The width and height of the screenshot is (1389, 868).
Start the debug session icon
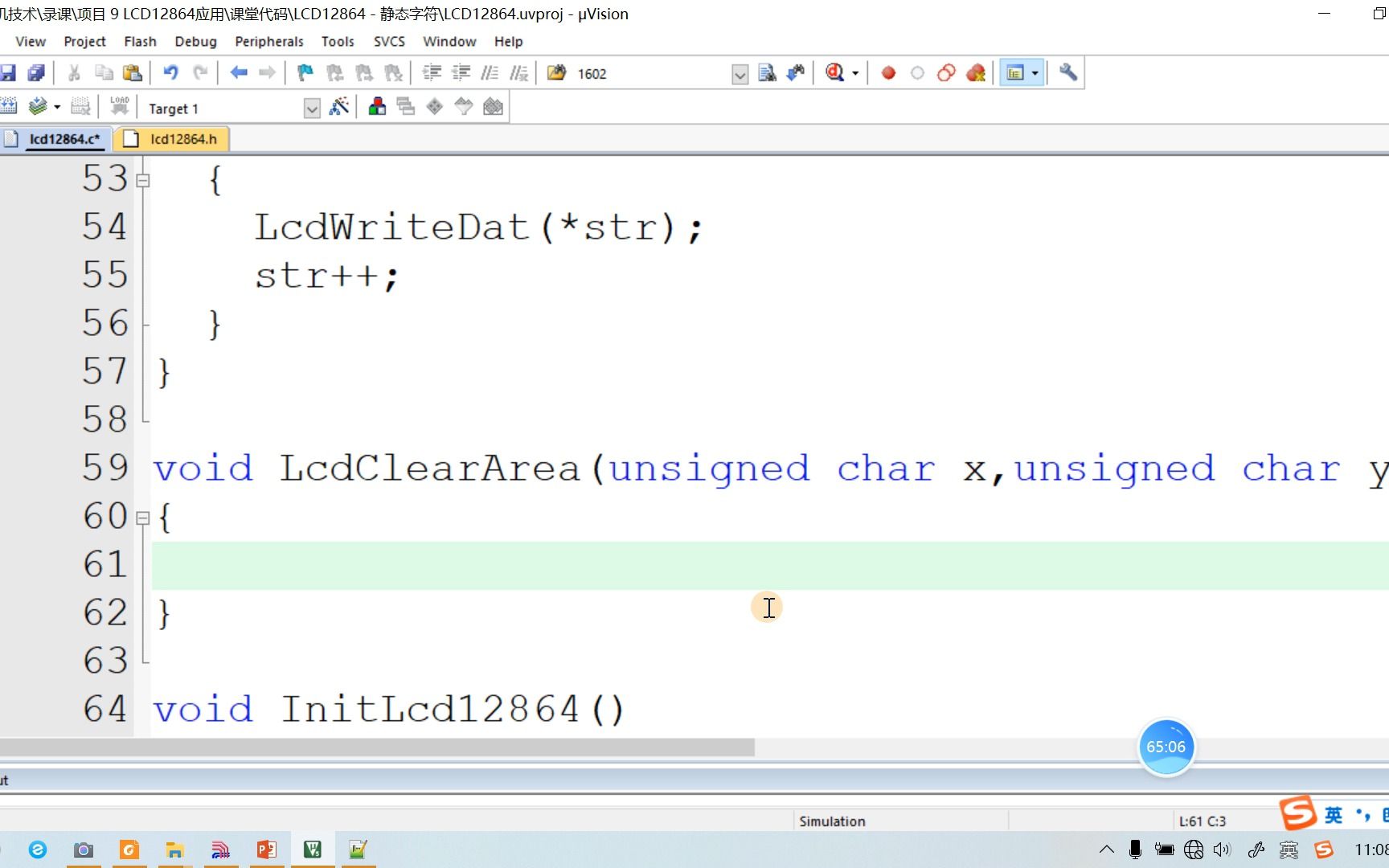pos(835,73)
